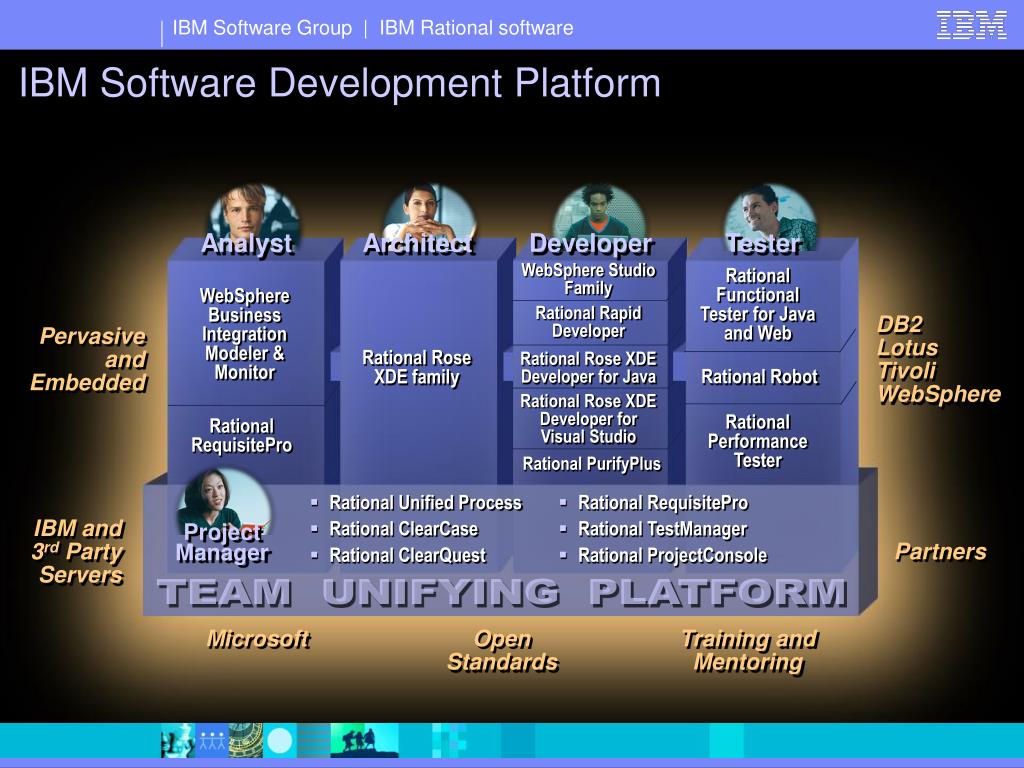1024x768 pixels.
Task: Click the "Rational Rapid Developer" box
Action: pos(588,322)
